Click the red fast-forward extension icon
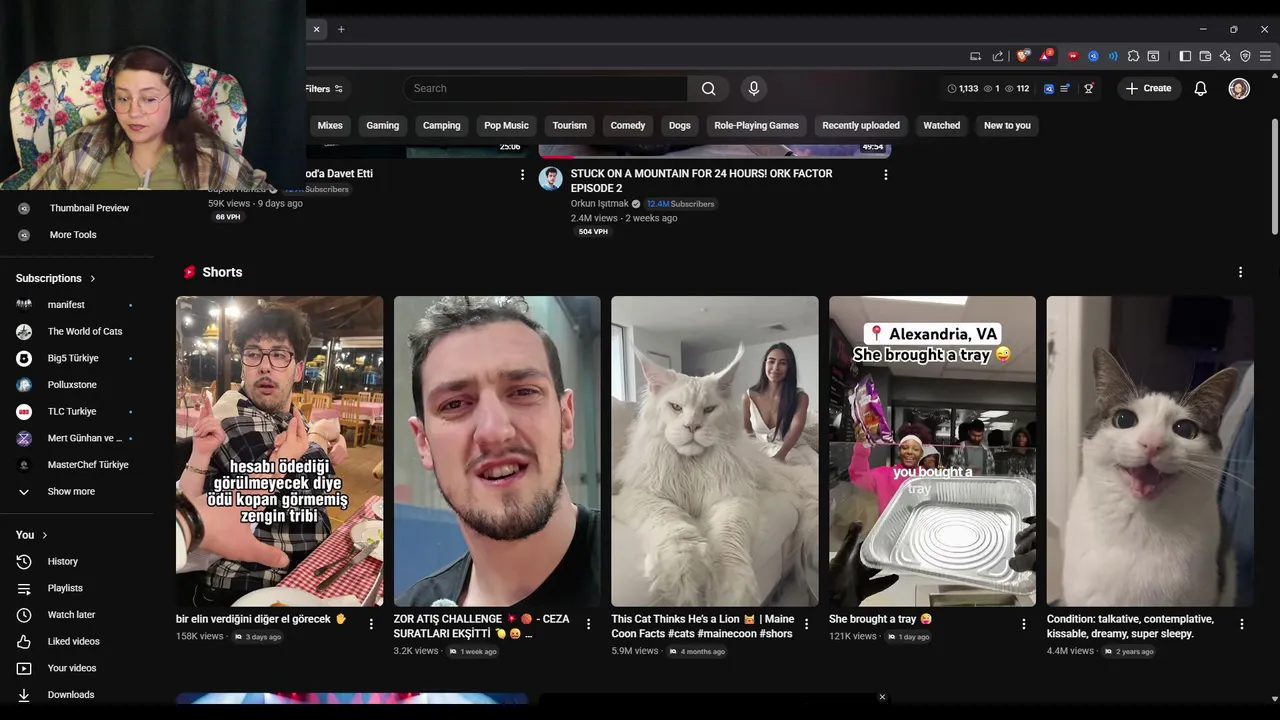This screenshot has width=1280, height=720. click(1073, 56)
